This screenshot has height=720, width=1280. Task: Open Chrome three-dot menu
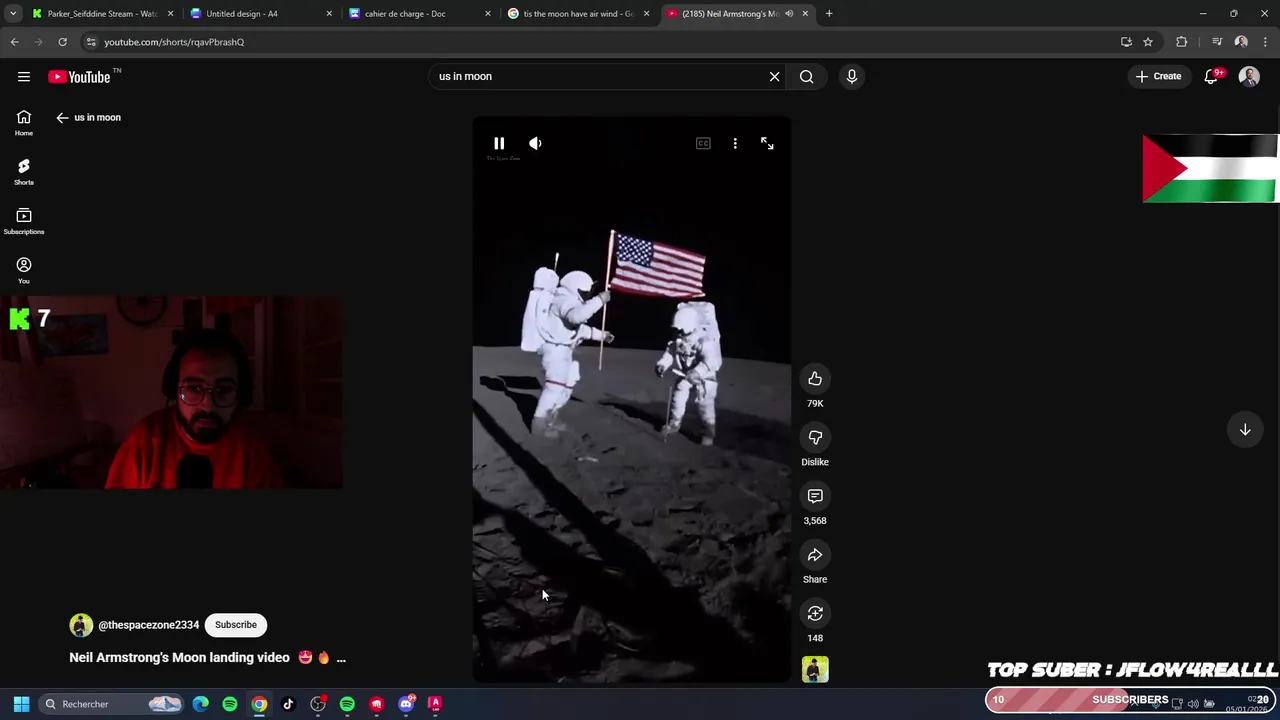click(1266, 42)
